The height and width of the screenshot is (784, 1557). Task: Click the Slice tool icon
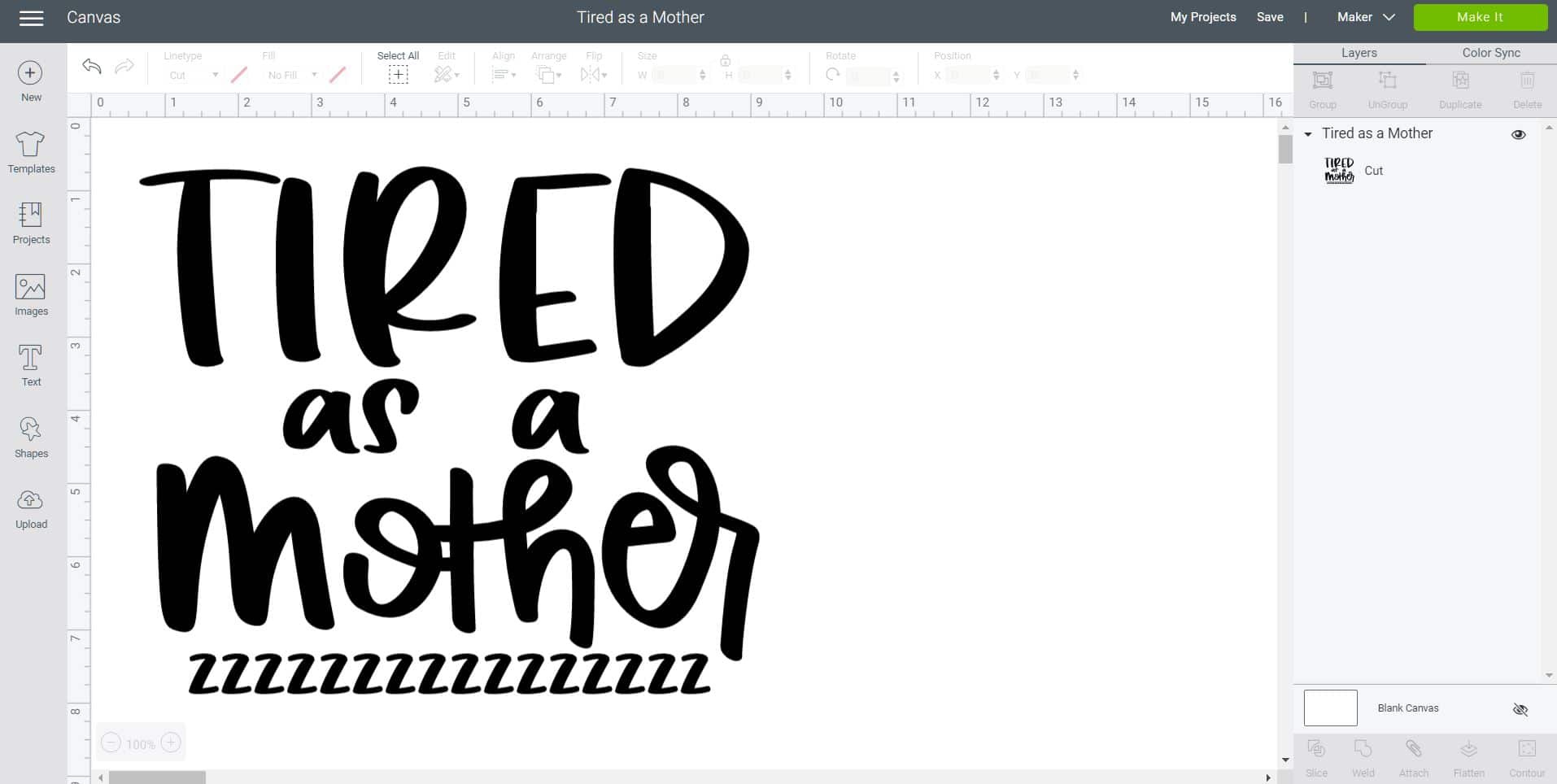(1316, 749)
